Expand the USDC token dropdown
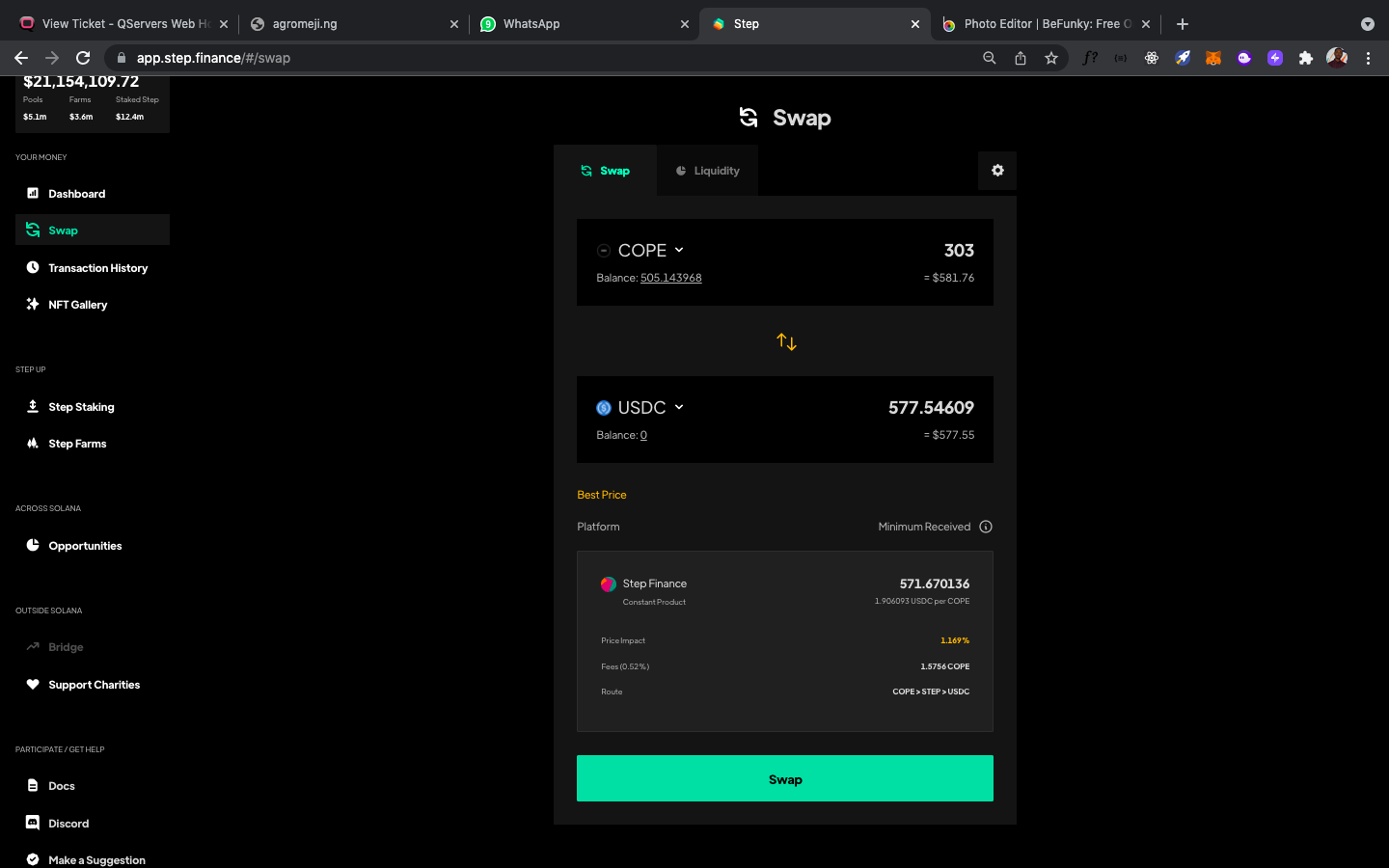Image resolution: width=1389 pixels, height=868 pixels. coord(641,408)
